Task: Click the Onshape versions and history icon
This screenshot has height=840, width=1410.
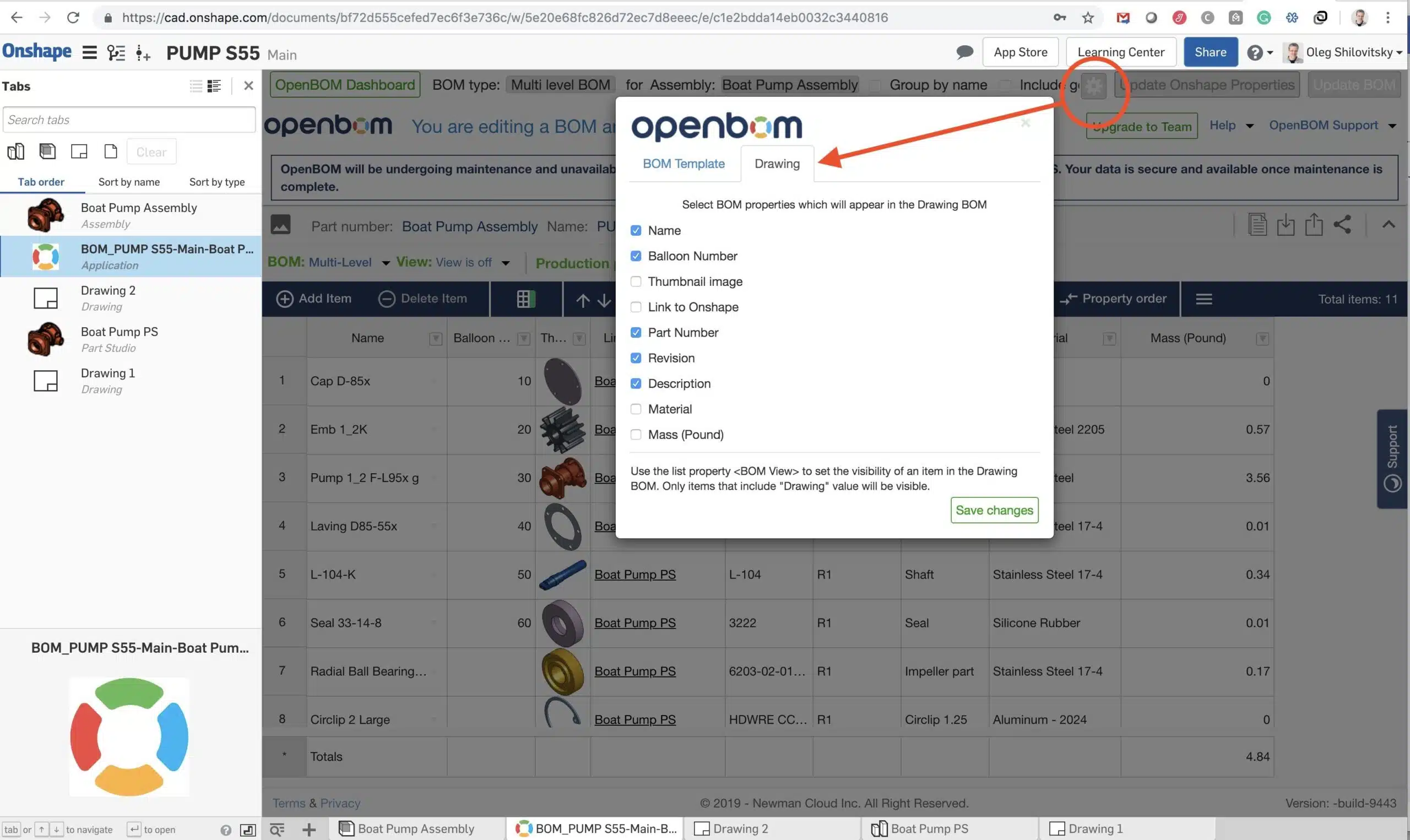Action: pyautogui.click(x=116, y=53)
